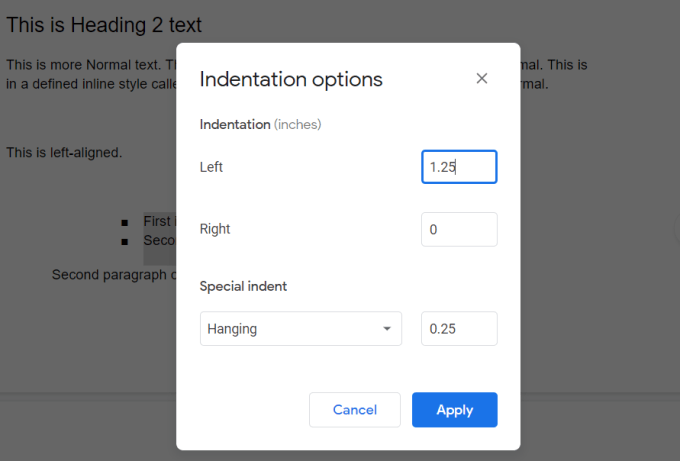
Task: Click the Special indent section label
Action: click(x=243, y=286)
